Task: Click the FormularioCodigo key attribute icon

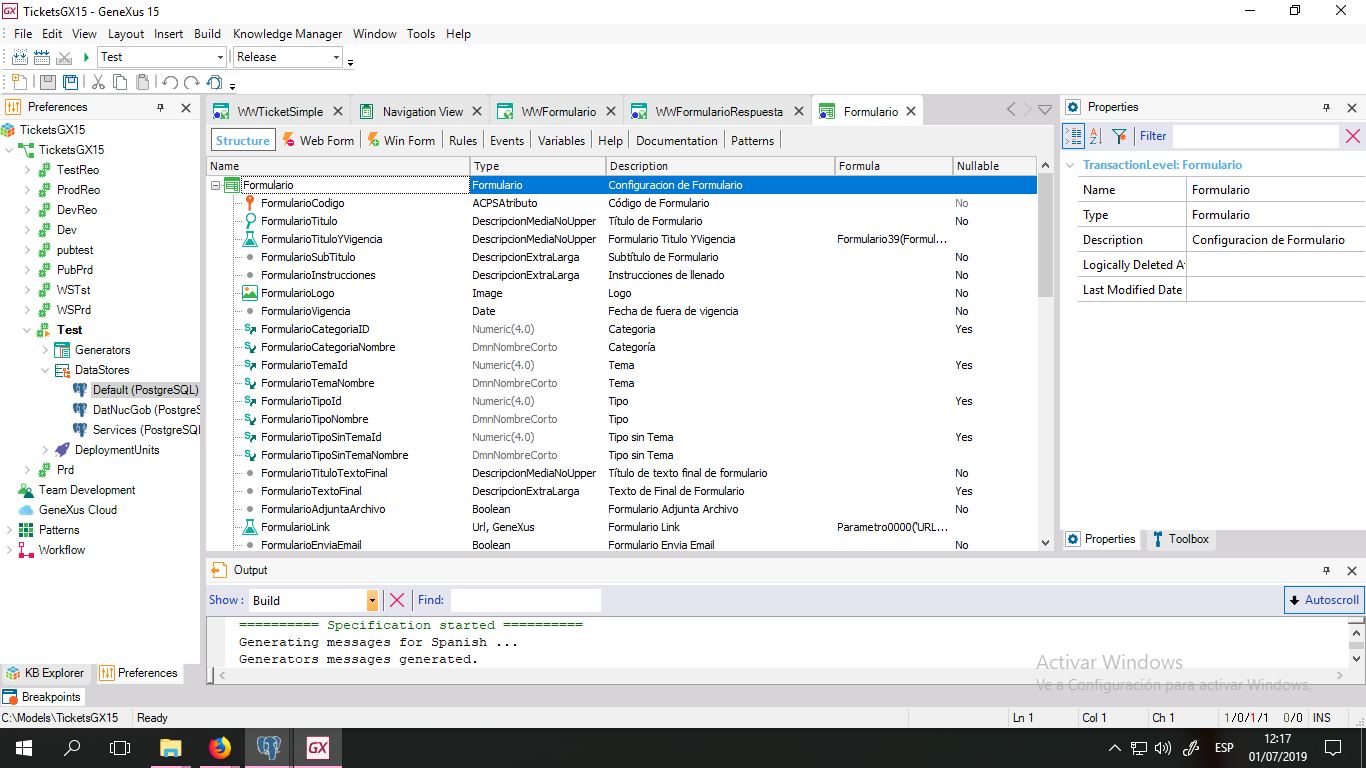Action: (250, 203)
